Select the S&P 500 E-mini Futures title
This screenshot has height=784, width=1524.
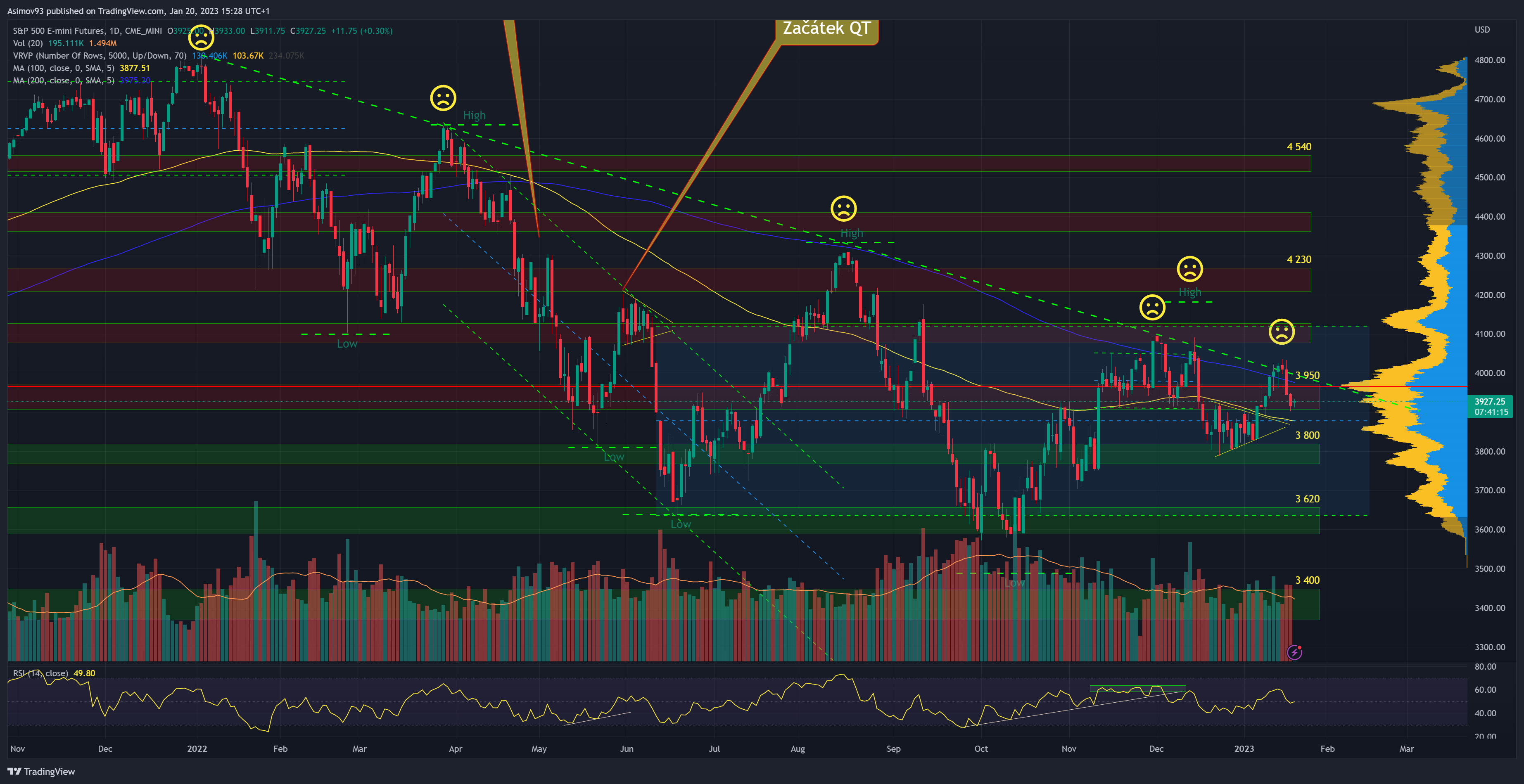pos(59,31)
